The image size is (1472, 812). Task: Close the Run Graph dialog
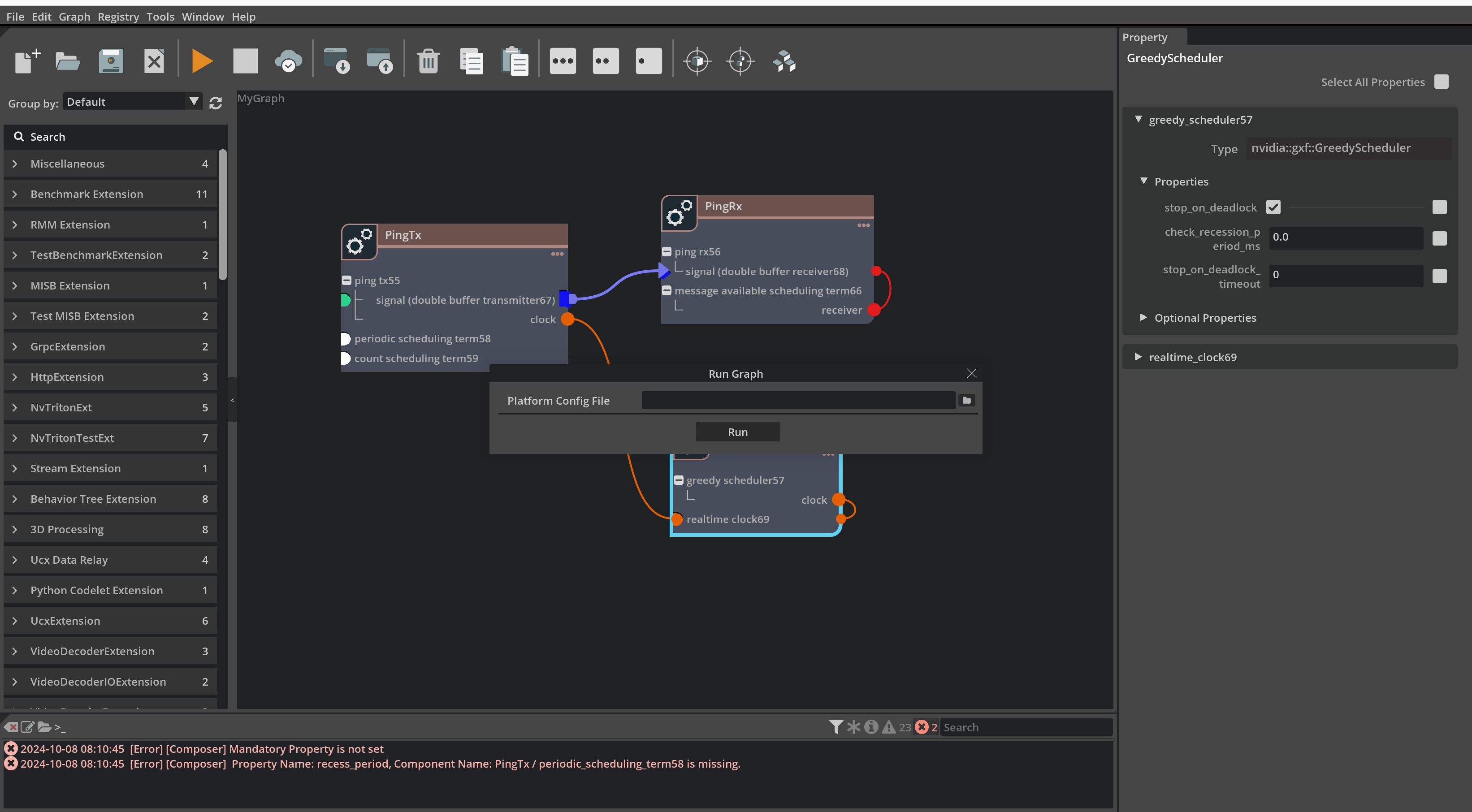tap(971, 373)
